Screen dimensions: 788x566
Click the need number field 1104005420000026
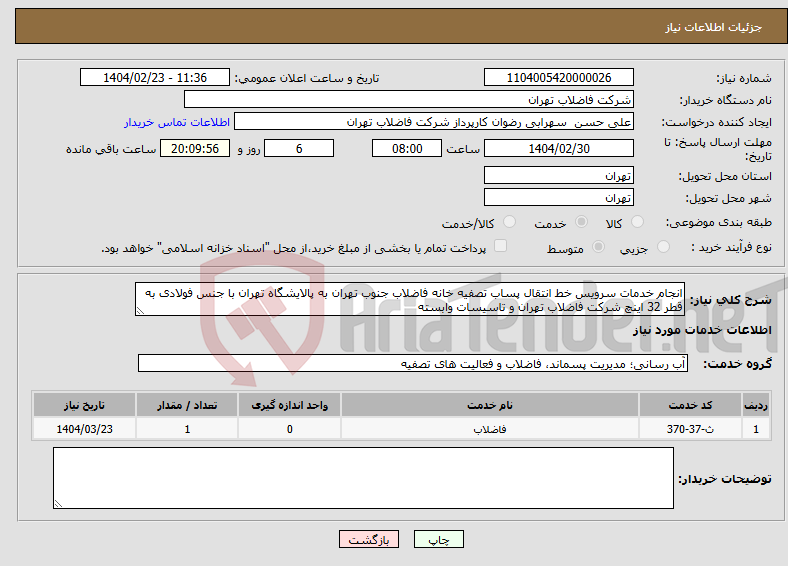click(x=559, y=77)
